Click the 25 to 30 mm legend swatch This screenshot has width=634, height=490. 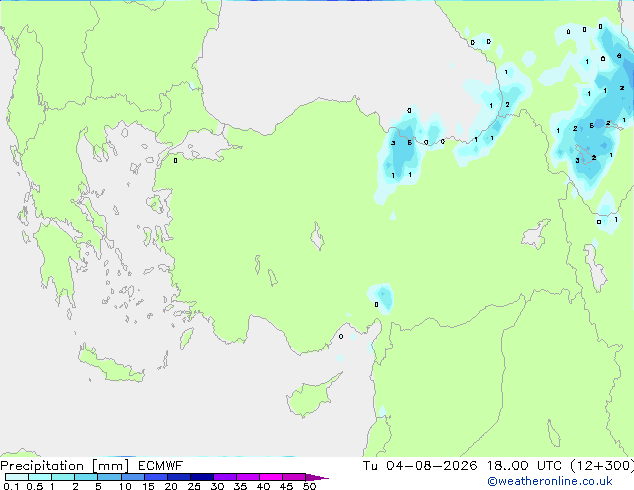(201, 477)
